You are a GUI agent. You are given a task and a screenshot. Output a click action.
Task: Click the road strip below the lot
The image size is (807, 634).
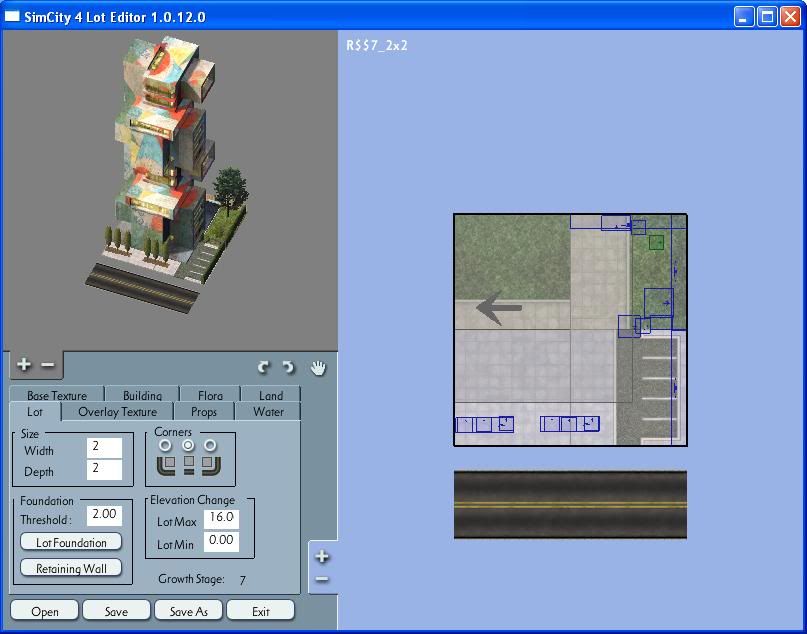pos(570,504)
